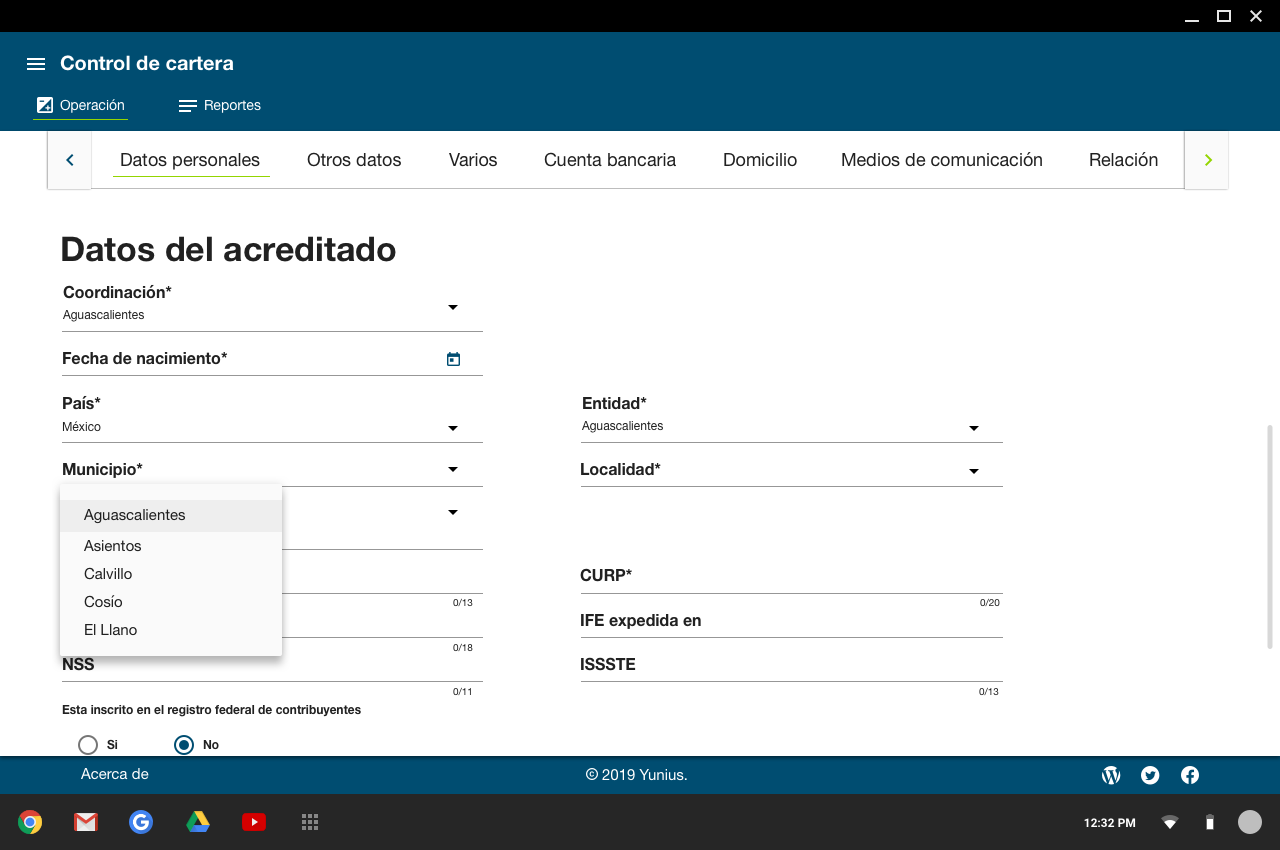
Task: Open the WordPress link in the footer
Action: [x=1111, y=775]
